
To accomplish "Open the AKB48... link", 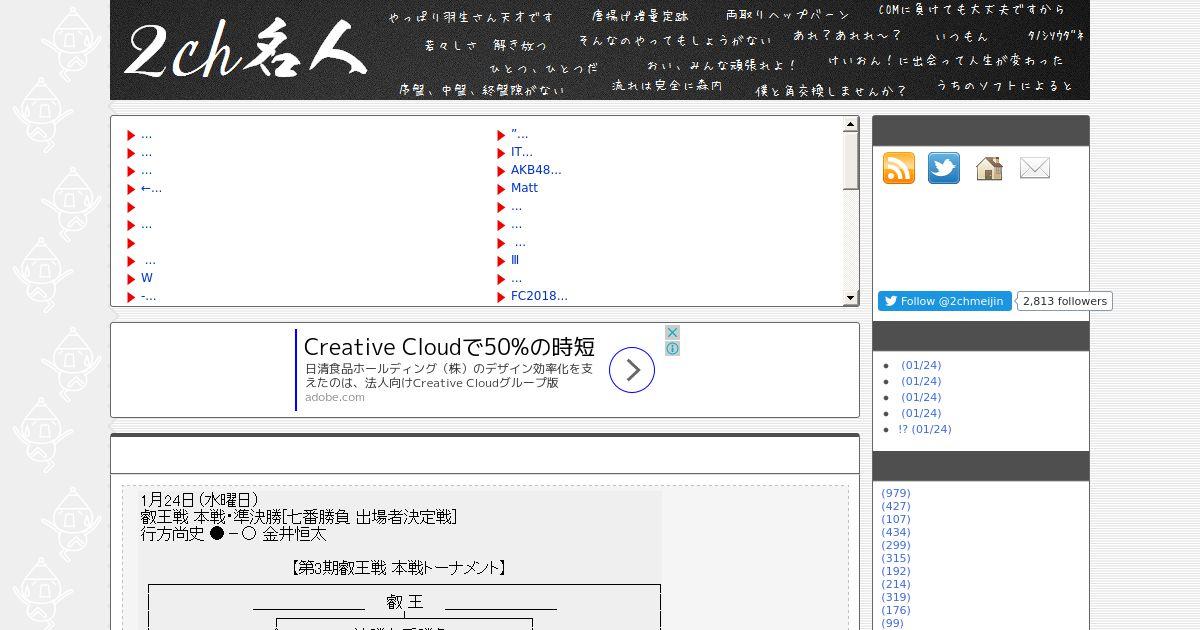I will point(536,170).
